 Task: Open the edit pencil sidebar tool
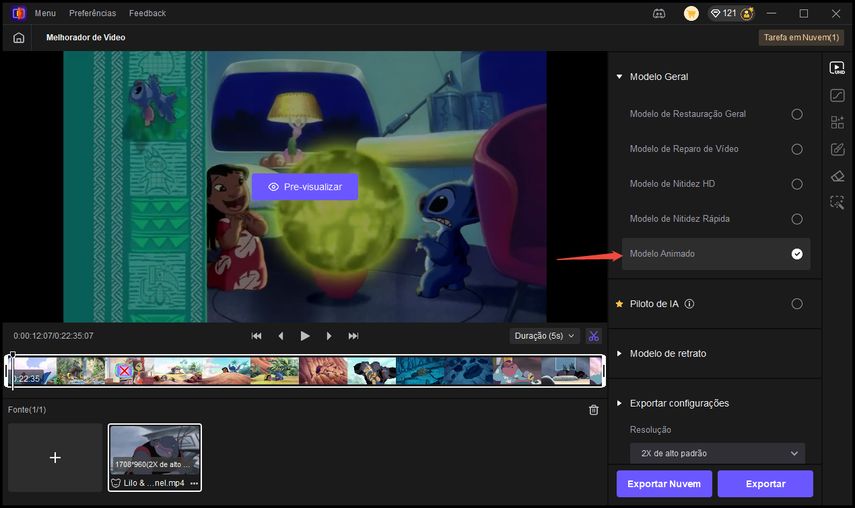[x=837, y=149]
